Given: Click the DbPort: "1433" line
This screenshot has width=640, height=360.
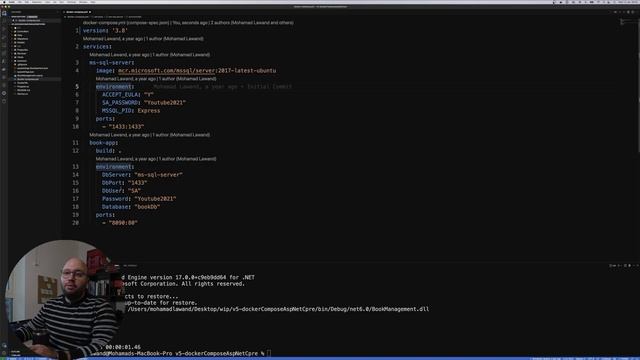Looking at the screenshot, I should coord(124,182).
